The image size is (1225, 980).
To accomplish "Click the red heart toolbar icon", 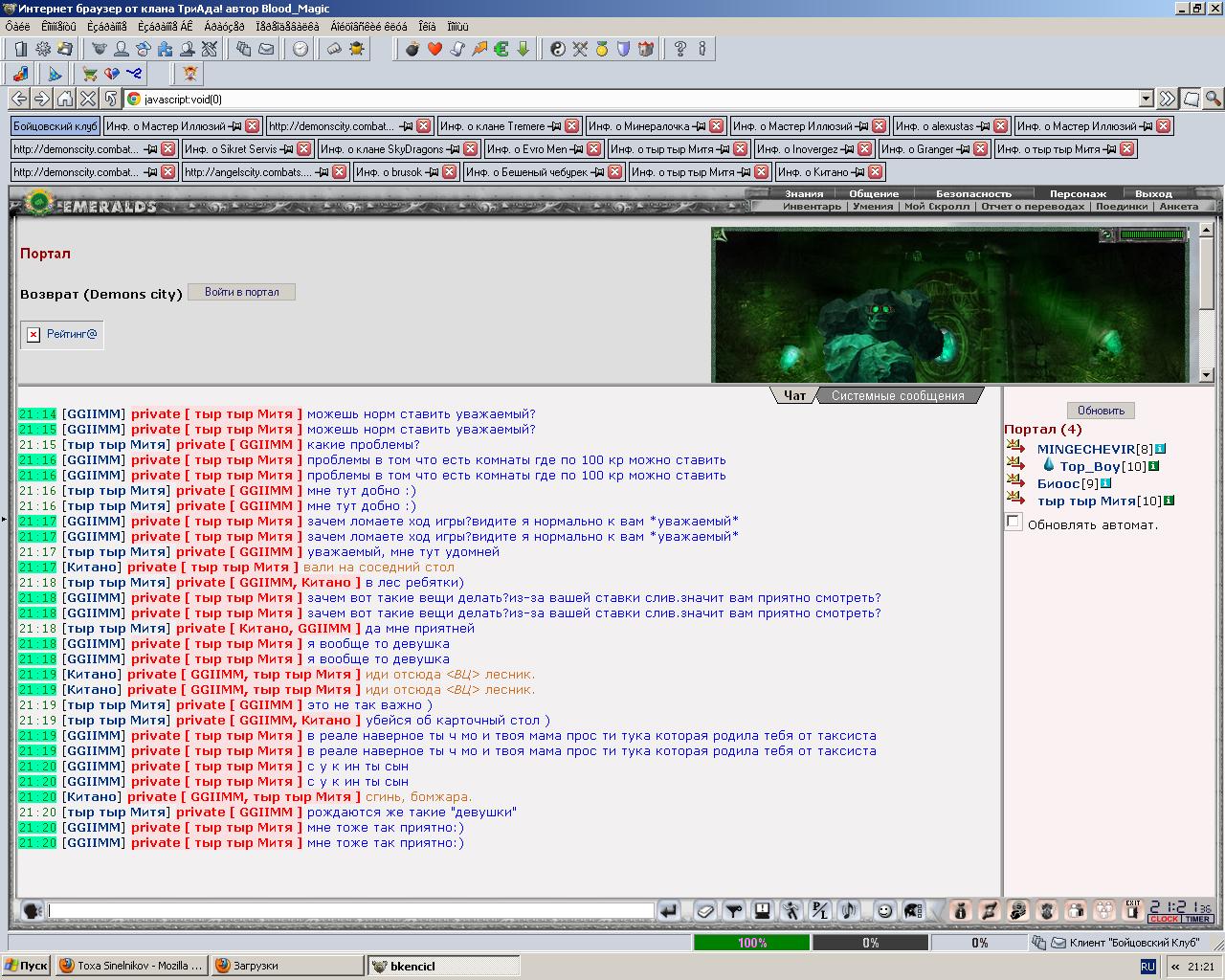I will pyautogui.click(x=434, y=49).
